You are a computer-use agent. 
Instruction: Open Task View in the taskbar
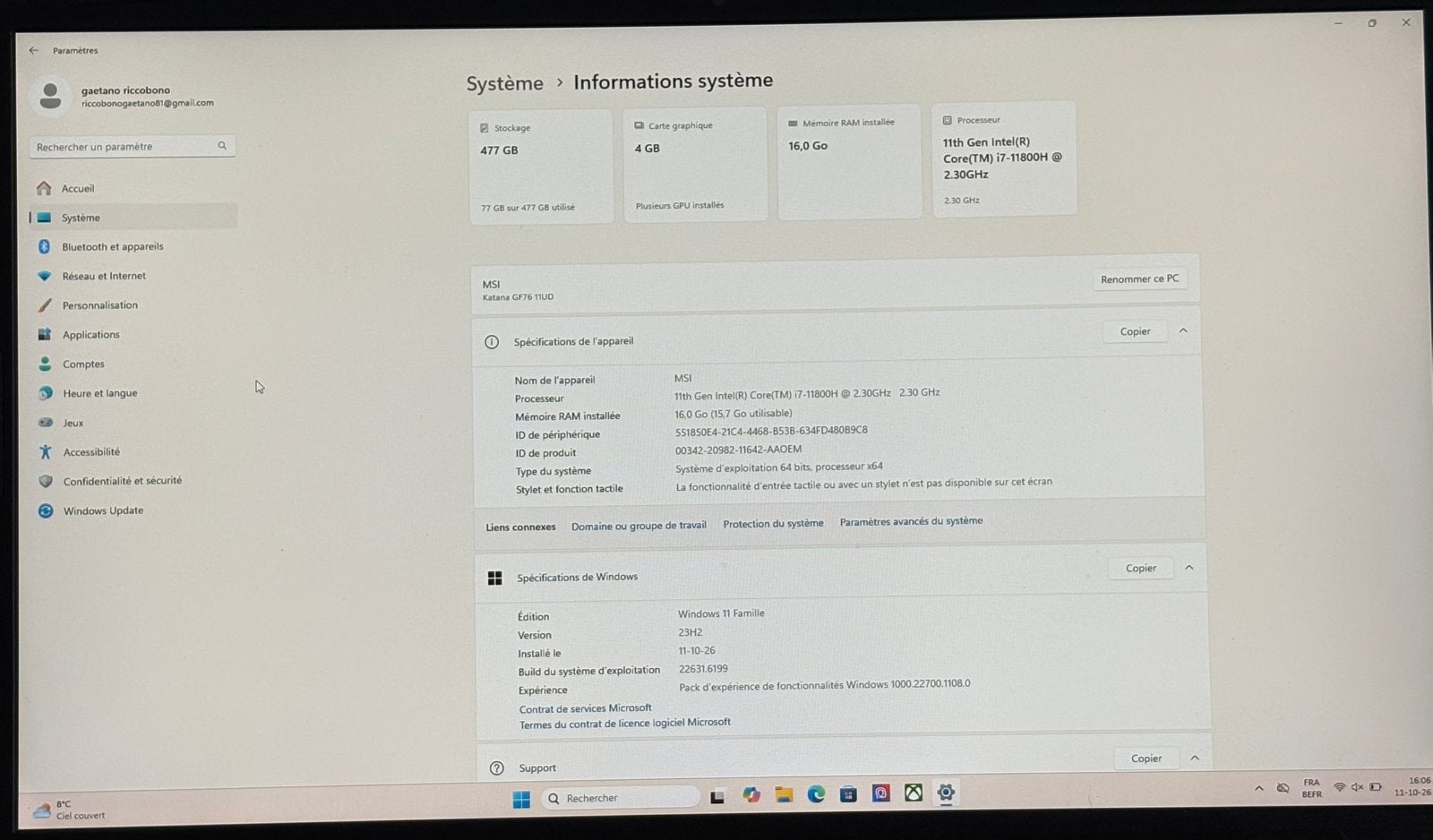tap(717, 796)
